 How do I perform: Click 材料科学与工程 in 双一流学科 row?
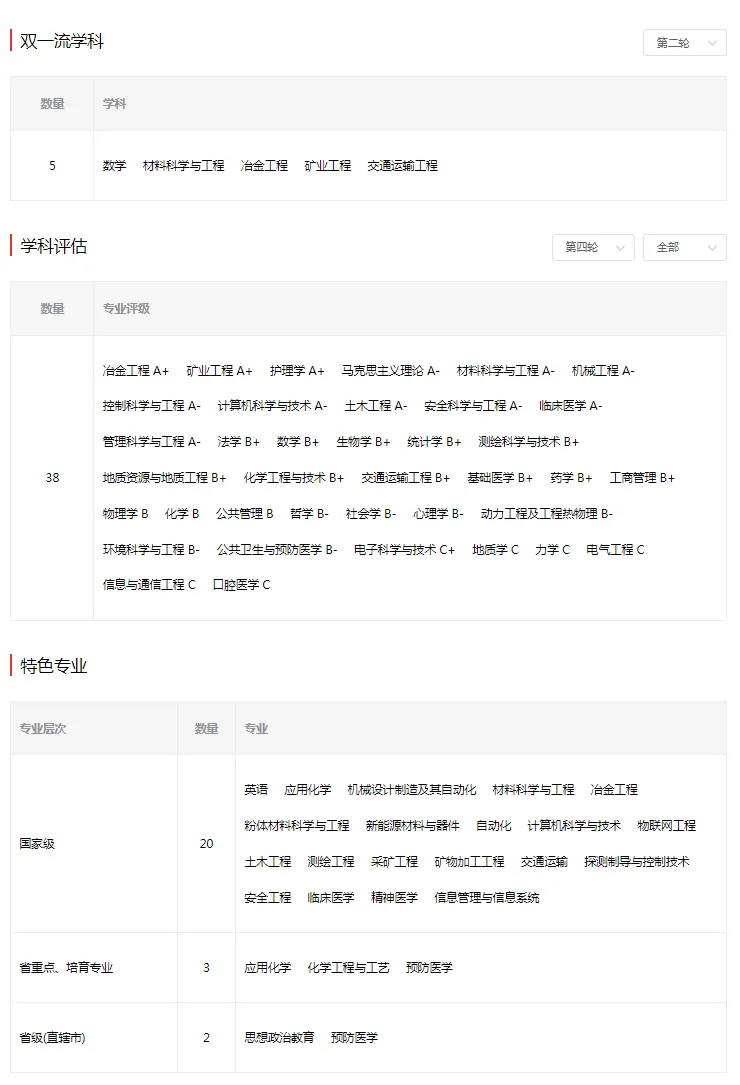[183, 166]
